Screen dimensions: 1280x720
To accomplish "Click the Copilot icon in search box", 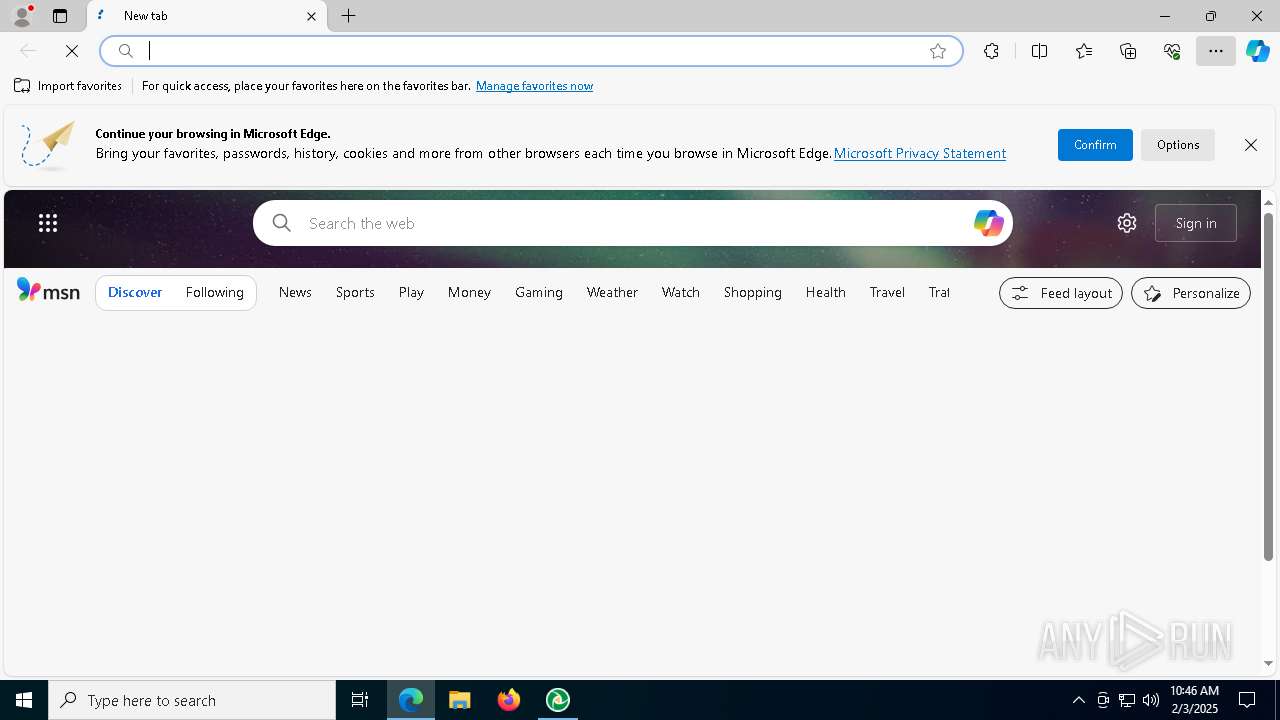I will (988, 223).
